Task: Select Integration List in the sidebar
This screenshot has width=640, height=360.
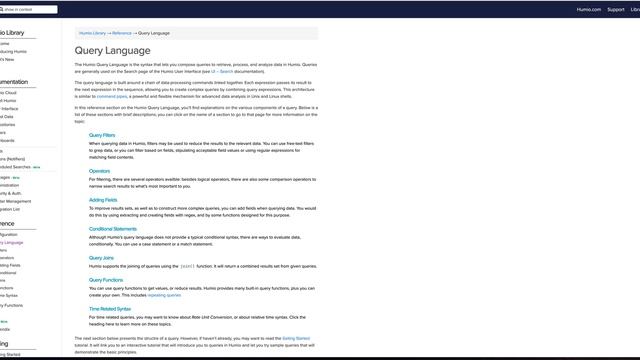Action: (x=10, y=209)
